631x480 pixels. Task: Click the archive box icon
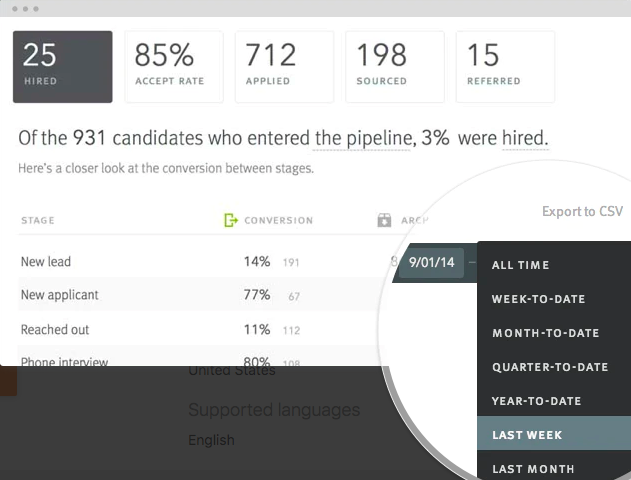tap(384, 220)
